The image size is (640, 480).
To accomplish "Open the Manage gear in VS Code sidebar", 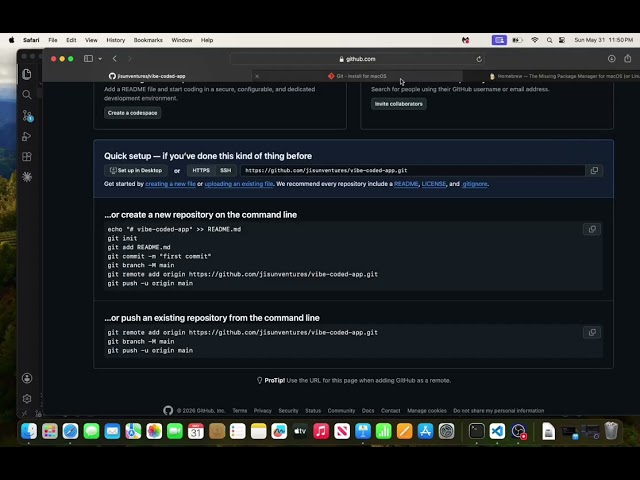I will [27, 398].
